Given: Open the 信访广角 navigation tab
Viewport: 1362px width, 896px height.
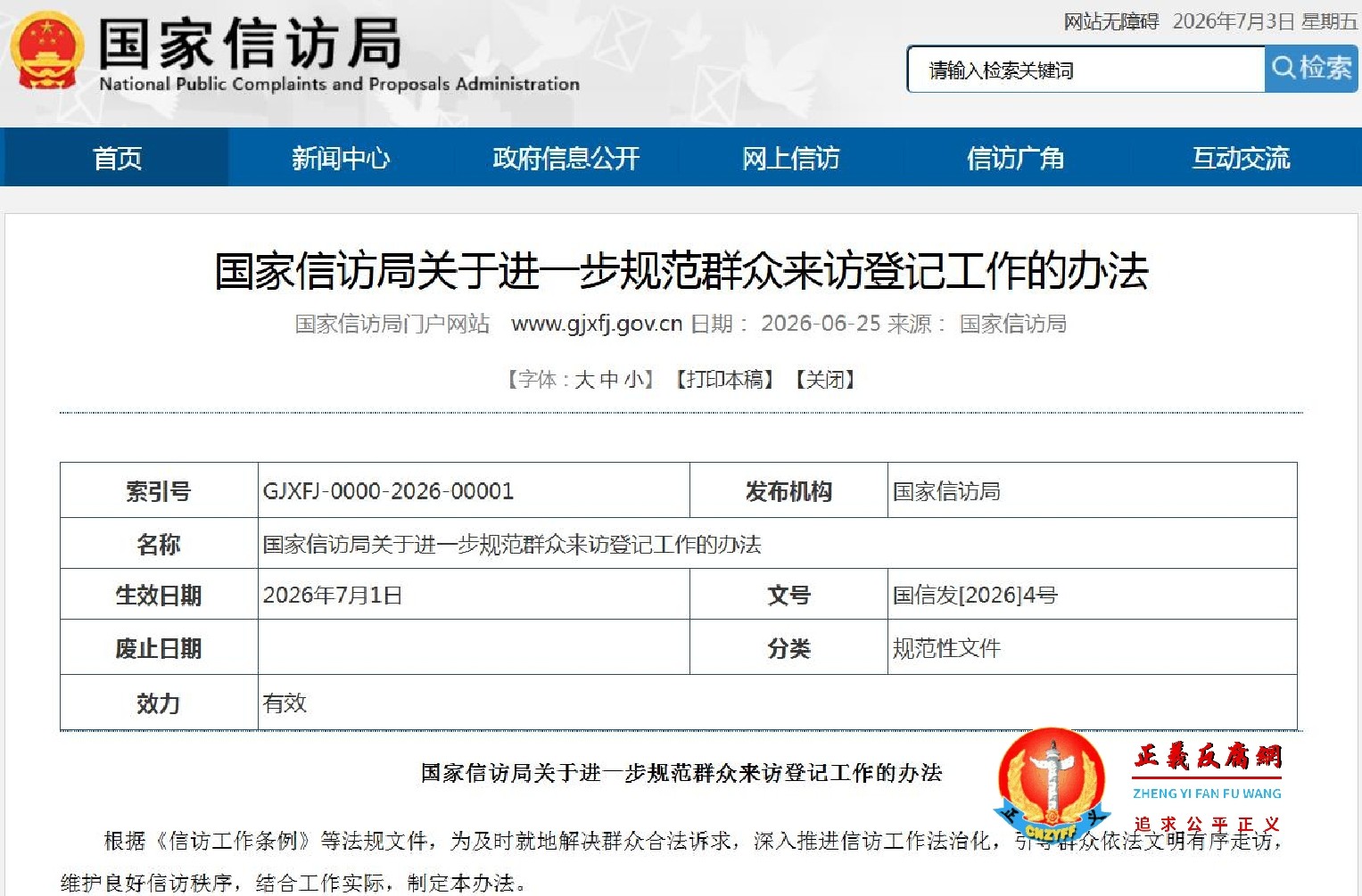Looking at the screenshot, I should 1016,158.
